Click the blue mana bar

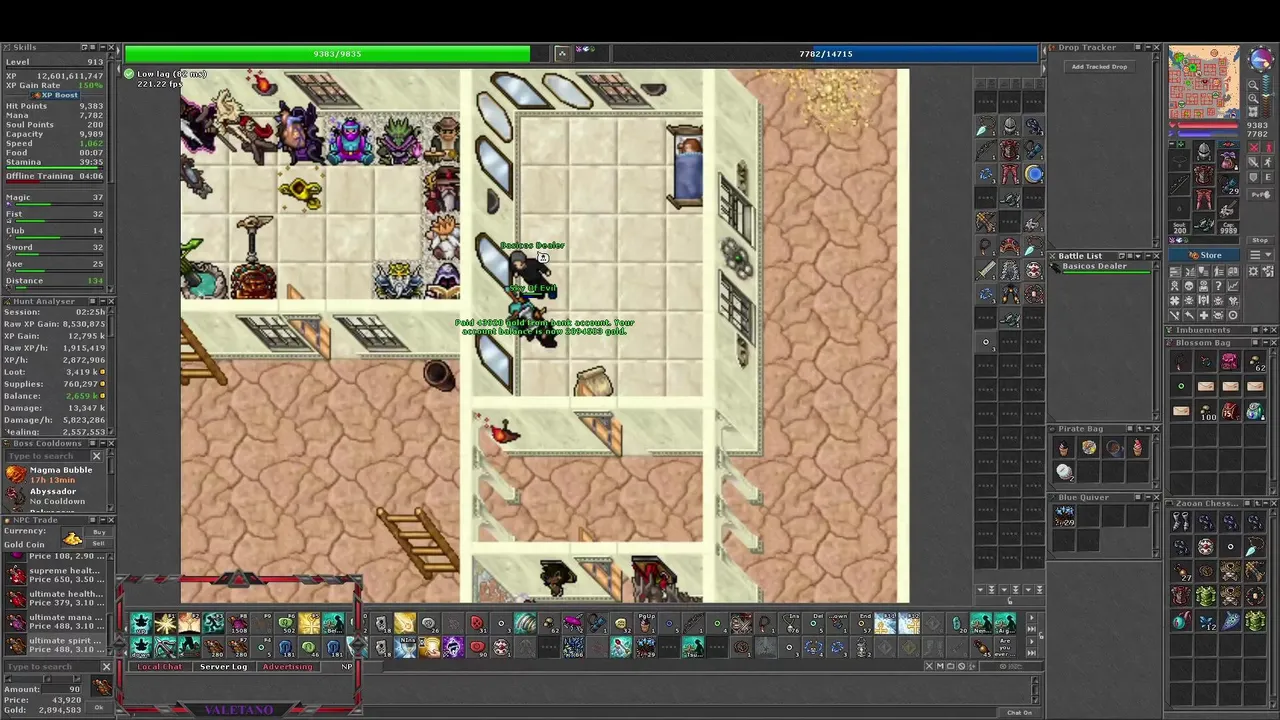click(826, 54)
